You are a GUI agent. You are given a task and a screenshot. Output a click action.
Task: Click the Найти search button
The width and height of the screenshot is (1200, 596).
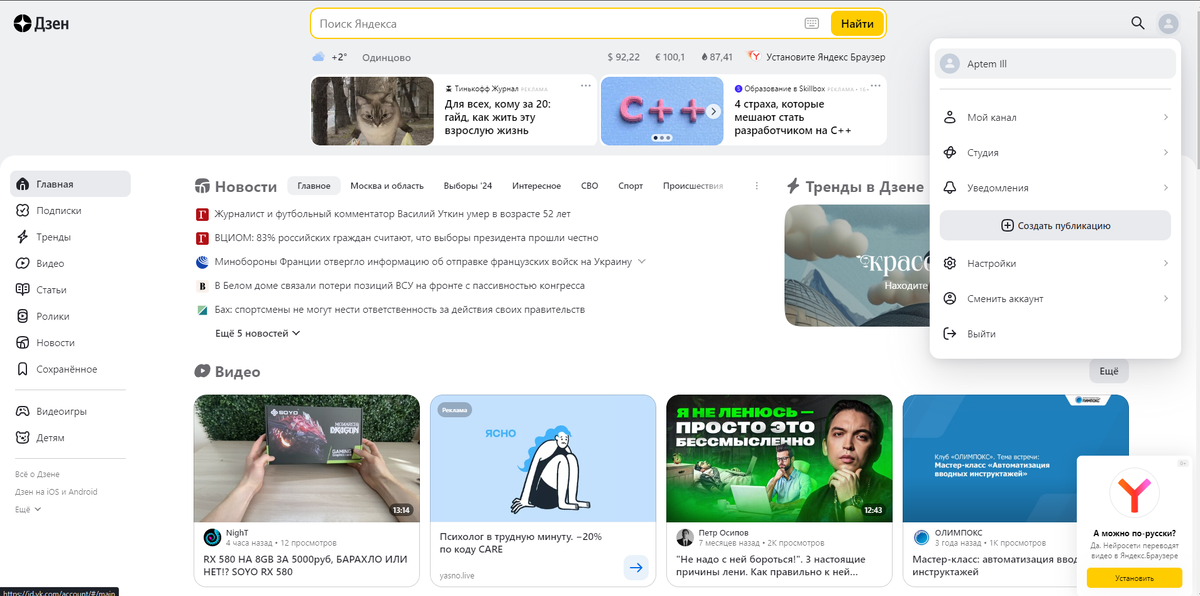[857, 23]
